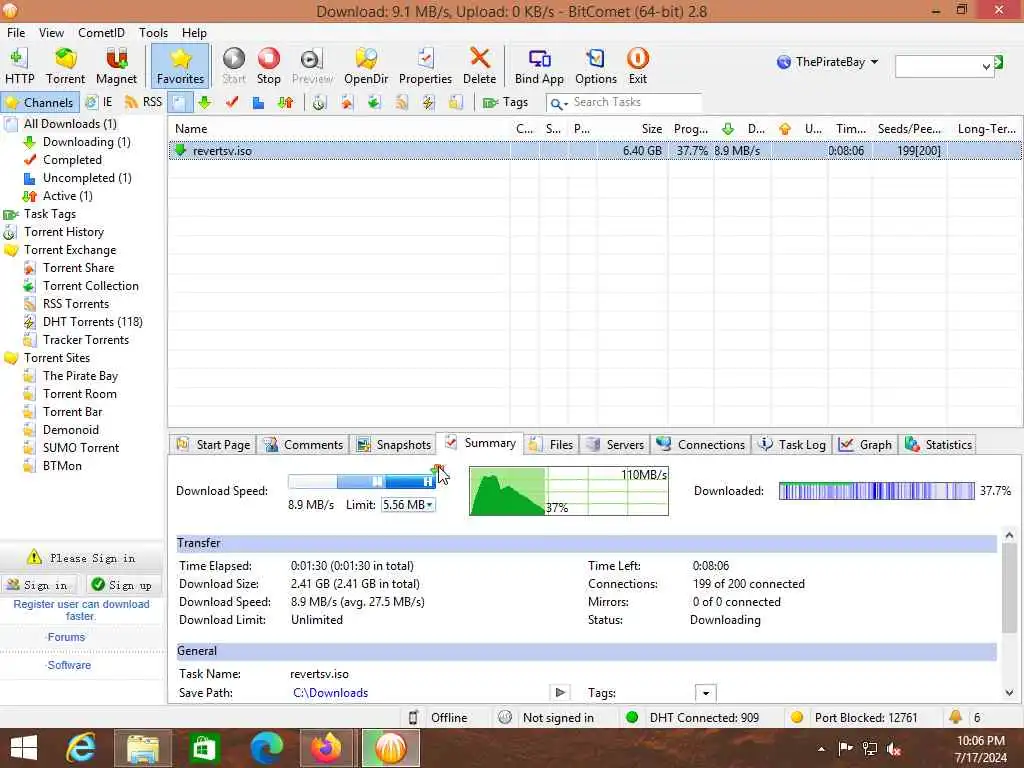The height and width of the screenshot is (768, 1024).
Task: Click the DHT Torrents lightning icon in toolbar
Action: (428, 103)
